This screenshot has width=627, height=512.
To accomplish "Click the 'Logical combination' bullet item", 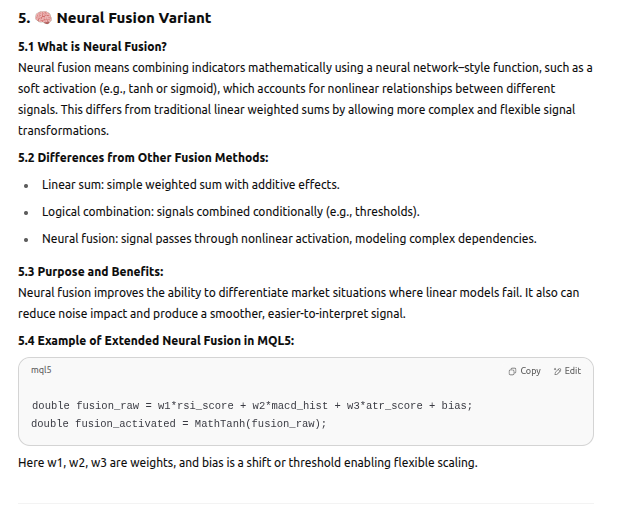I will click(x=230, y=212).
